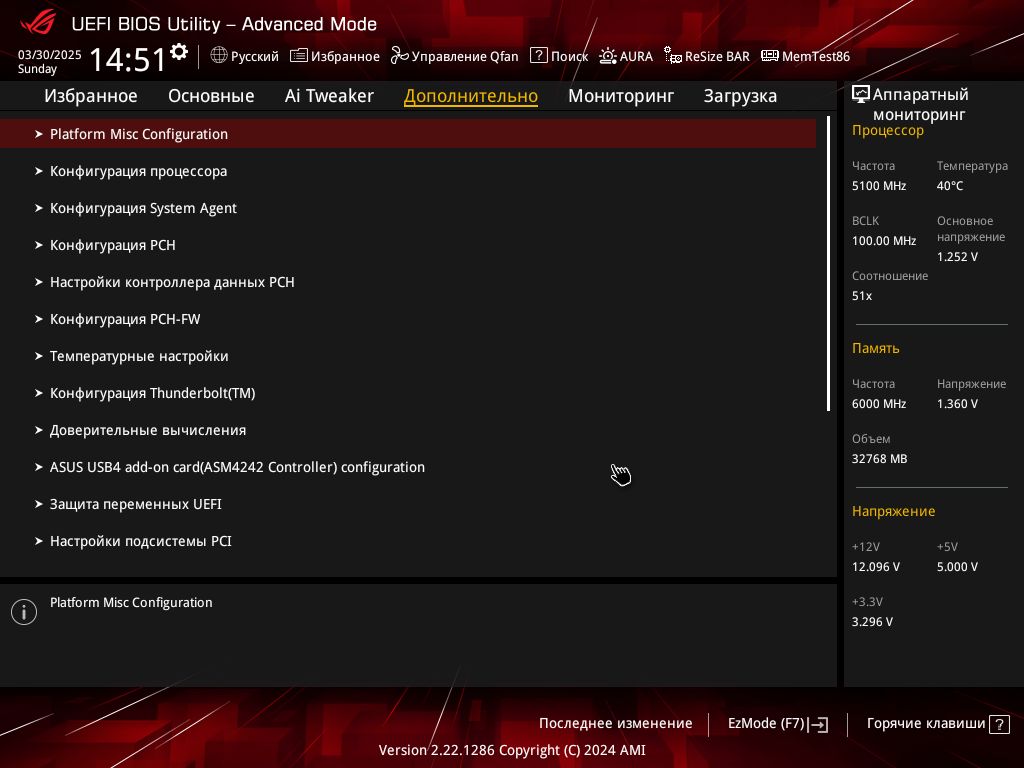The height and width of the screenshot is (768, 1024).
Task: Open ASUS USB4 add-on card configuration
Action: tap(237, 467)
